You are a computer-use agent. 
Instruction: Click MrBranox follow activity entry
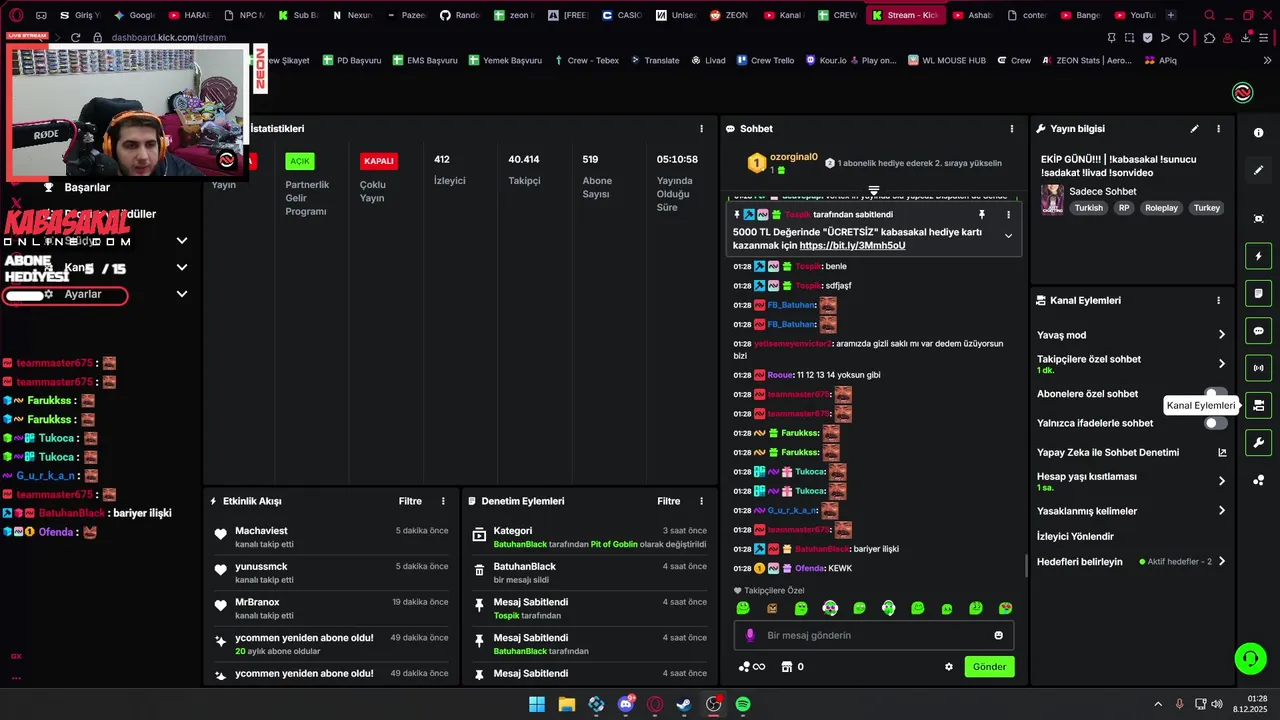tap(331, 608)
